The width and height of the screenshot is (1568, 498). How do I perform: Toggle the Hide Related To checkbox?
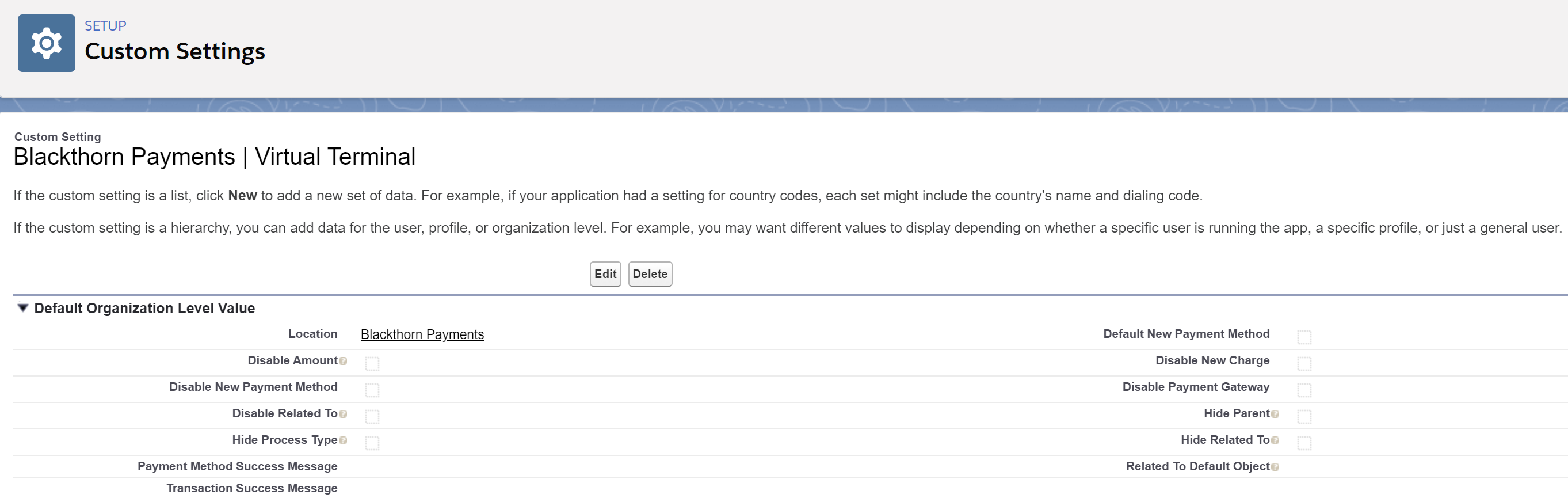(1304, 443)
